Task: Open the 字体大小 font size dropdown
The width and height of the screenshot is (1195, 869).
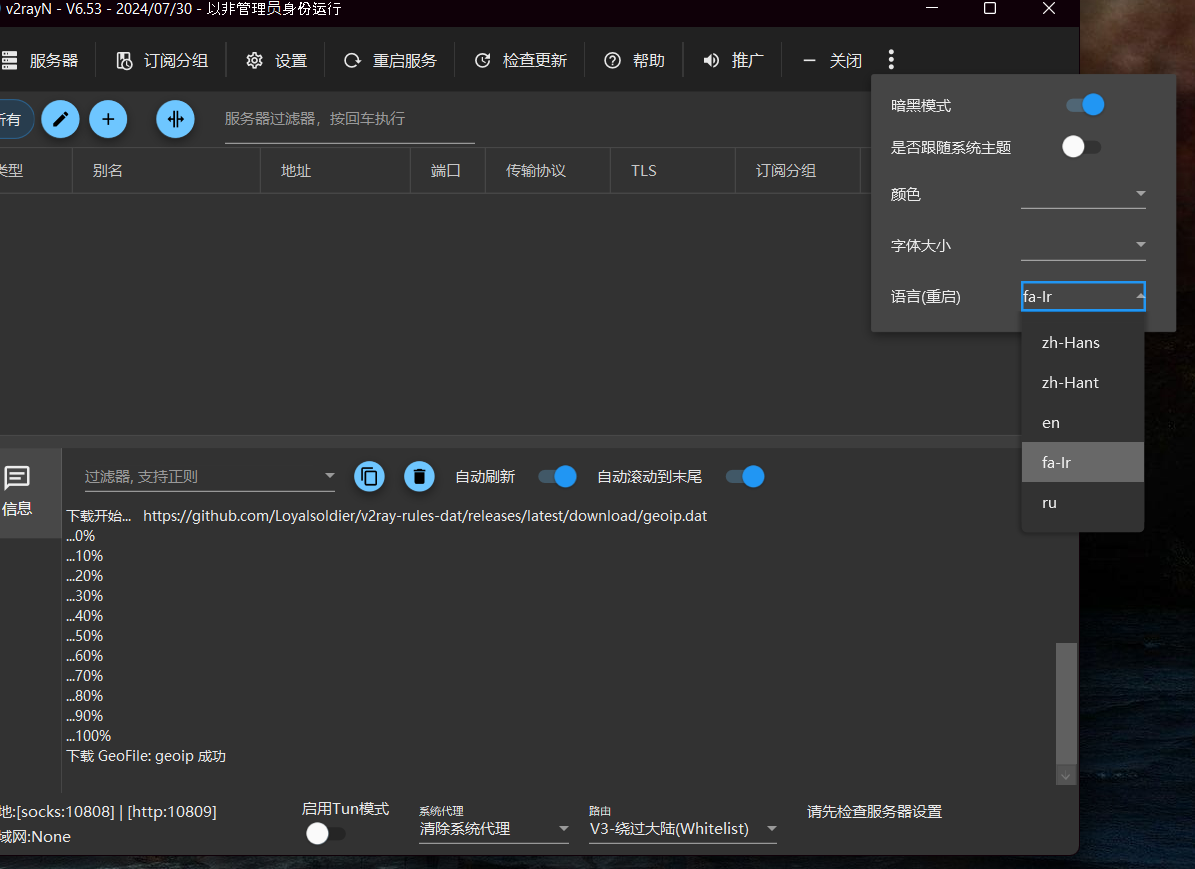Action: click(x=1083, y=245)
